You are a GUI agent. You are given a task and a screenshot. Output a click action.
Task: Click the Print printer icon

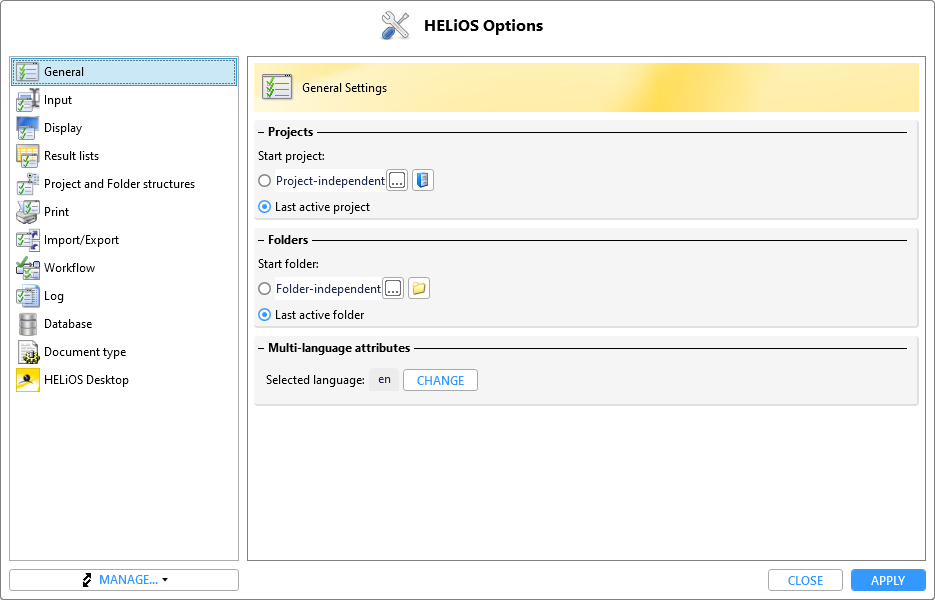(27, 212)
